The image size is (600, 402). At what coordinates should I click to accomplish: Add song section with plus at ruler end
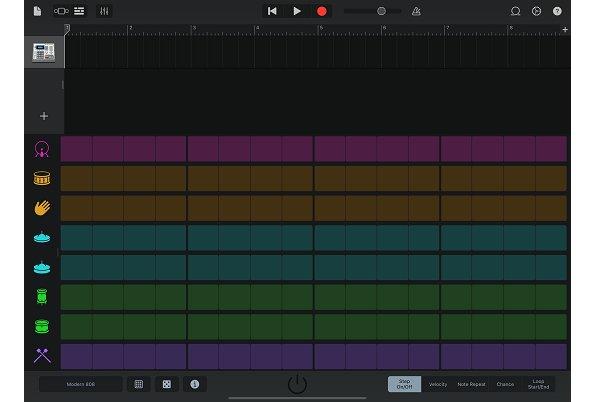[x=565, y=29]
